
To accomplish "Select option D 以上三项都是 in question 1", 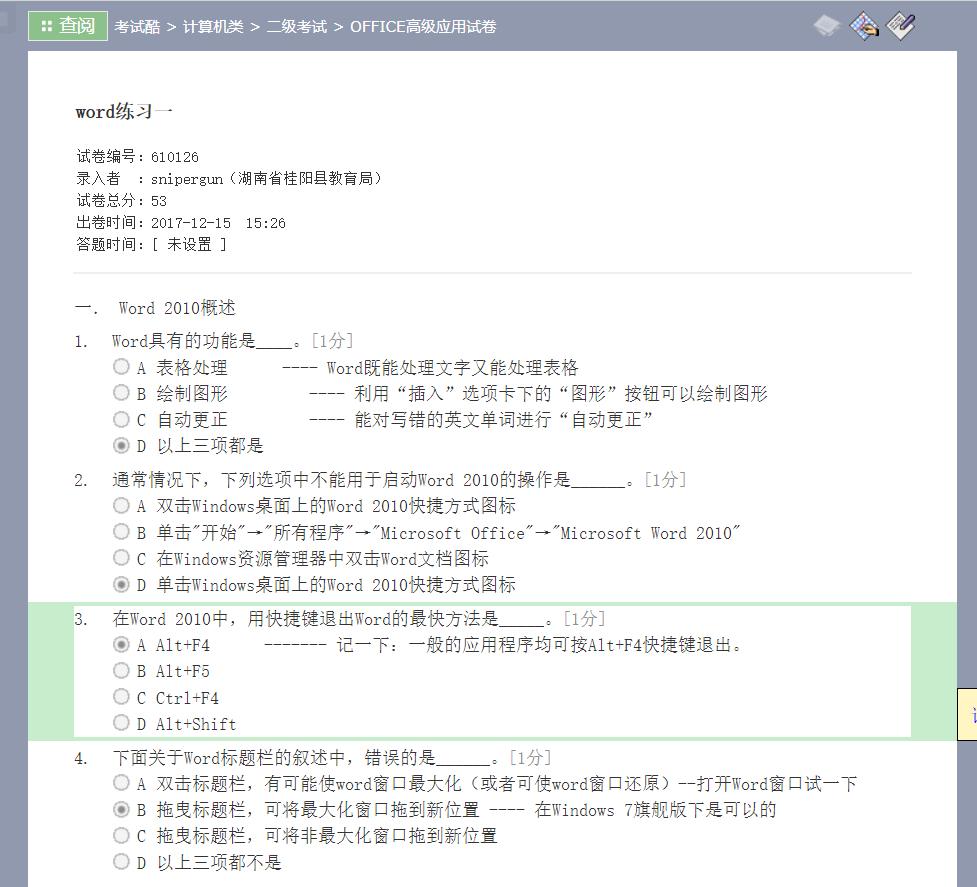I will coord(121,445).
